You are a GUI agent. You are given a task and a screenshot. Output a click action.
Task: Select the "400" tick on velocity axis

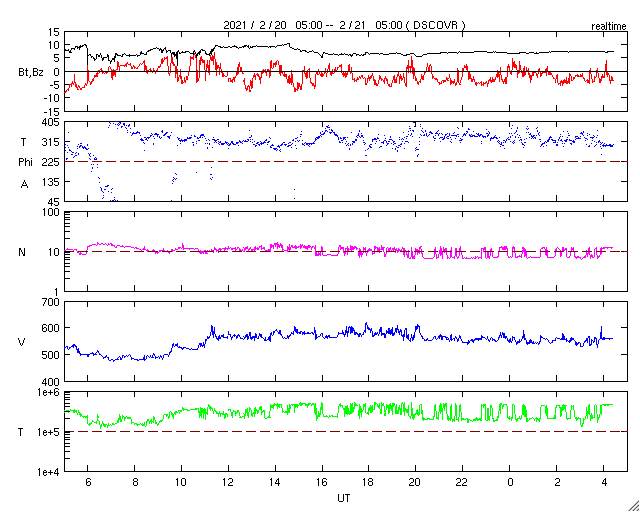pos(50,382)
